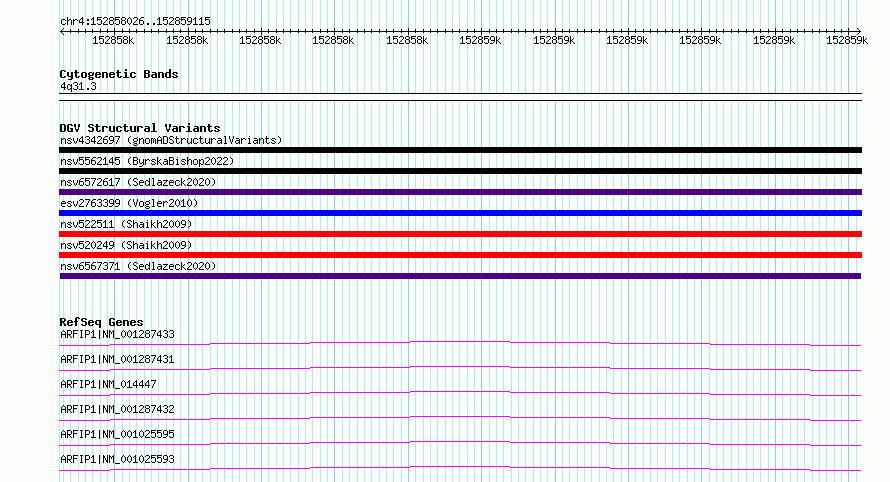Open the nsv5562145 (ByrskaBishop2022) label
The width and height of the screenshot is (890, 482).
pos(147,161)
